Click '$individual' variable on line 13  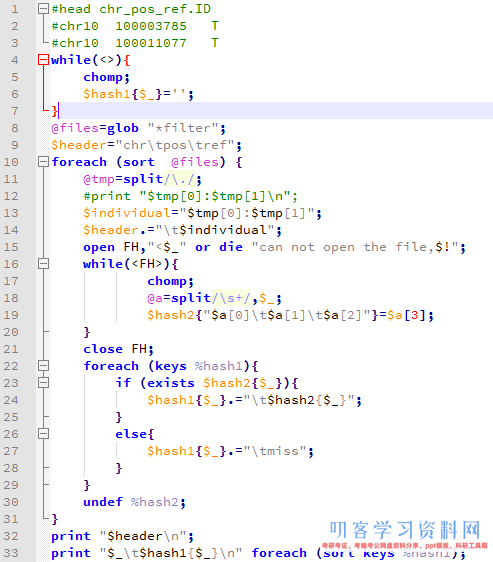127,213
